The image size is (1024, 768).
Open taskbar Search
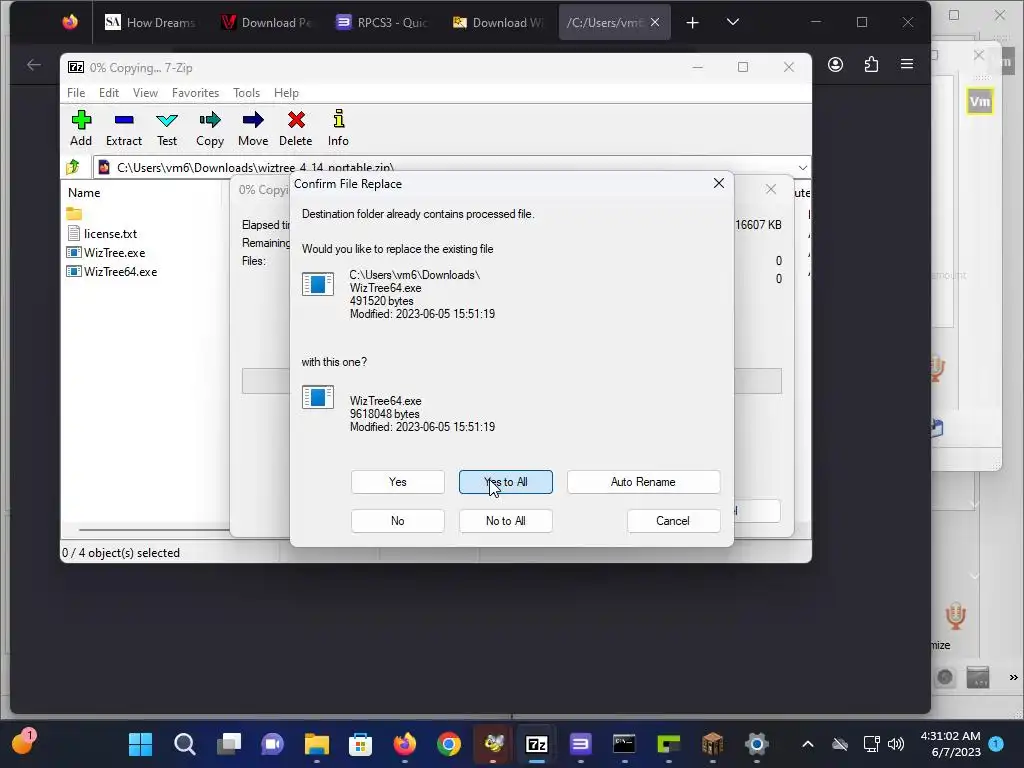[184, 744]
